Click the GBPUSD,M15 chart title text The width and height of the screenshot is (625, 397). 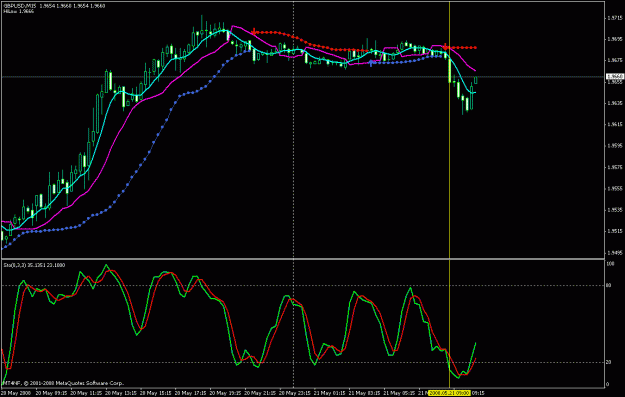(19, 6)
